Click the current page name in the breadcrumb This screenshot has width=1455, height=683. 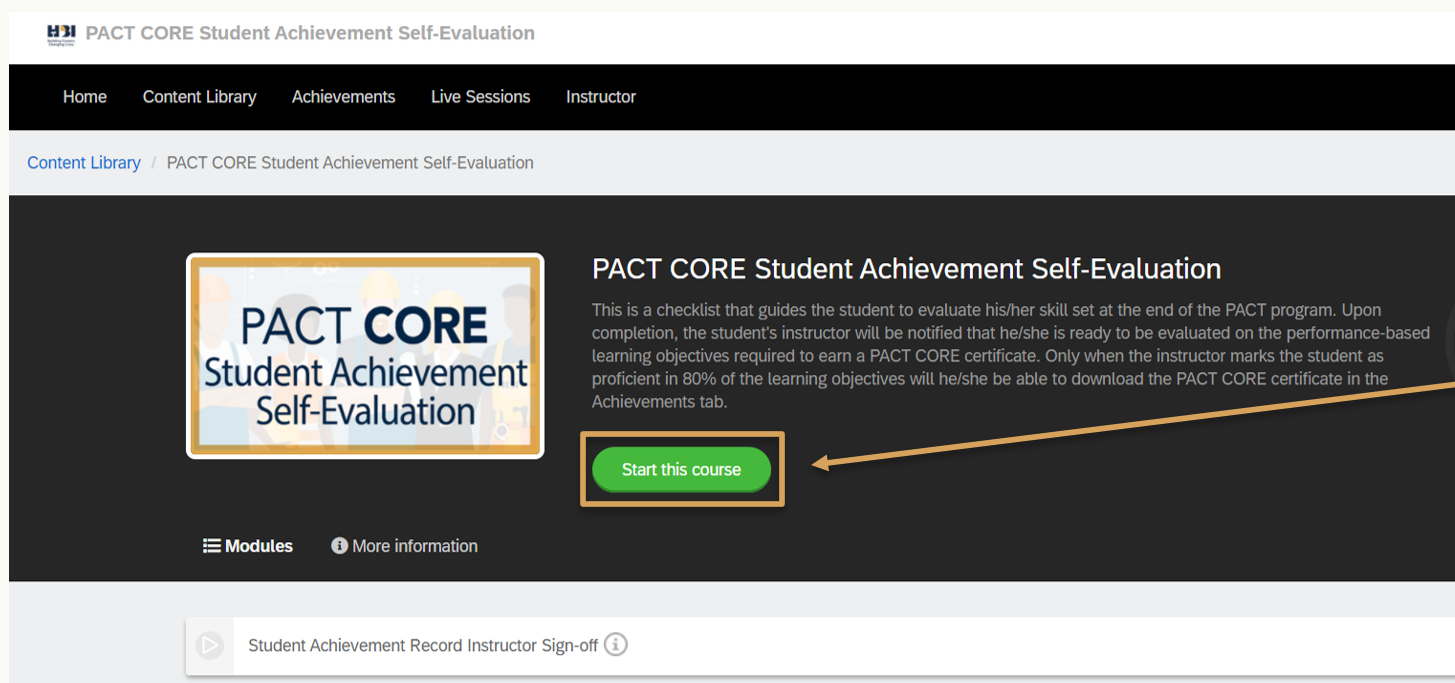coord(350,163)
